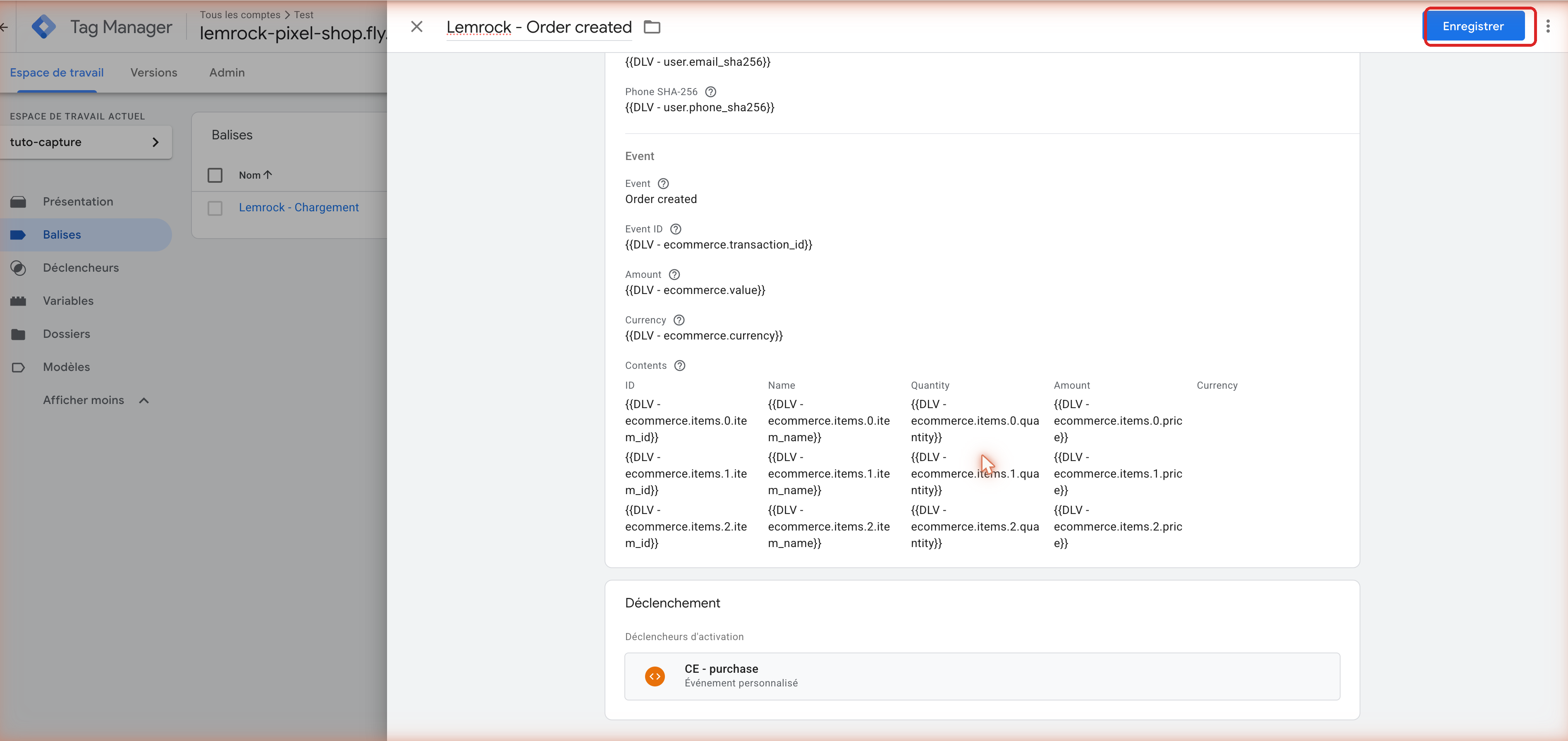Save the tag with Enregistrer
This screenshot has width=1568, height=741.
(x=1473, y=26)
